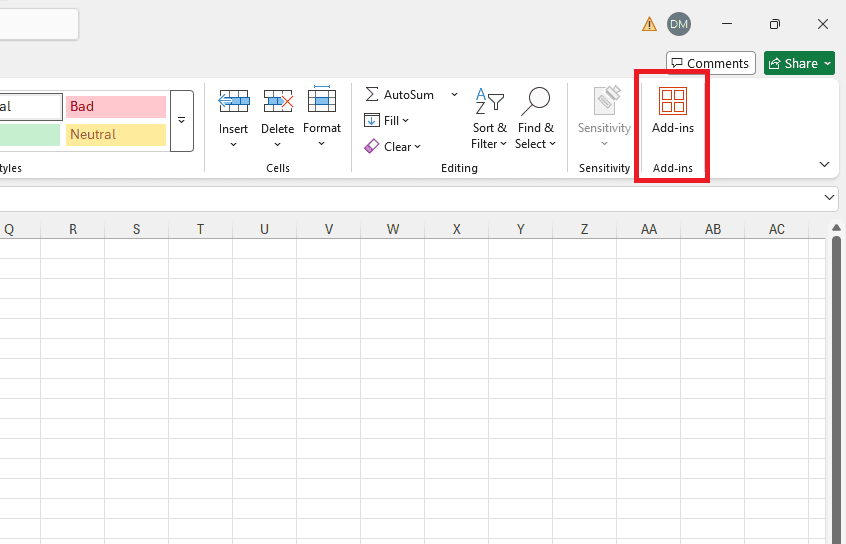Minimize the Excel window
This screenshot has width=846, height=544.
pos(727,24)
